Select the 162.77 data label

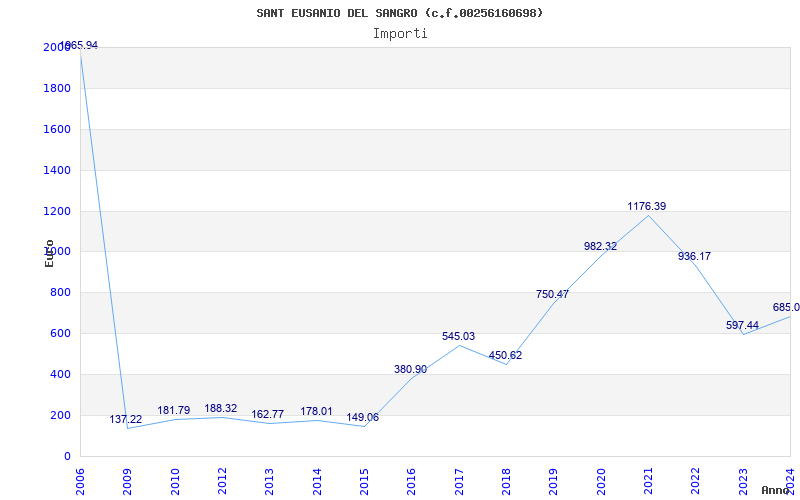coord(267,414)
